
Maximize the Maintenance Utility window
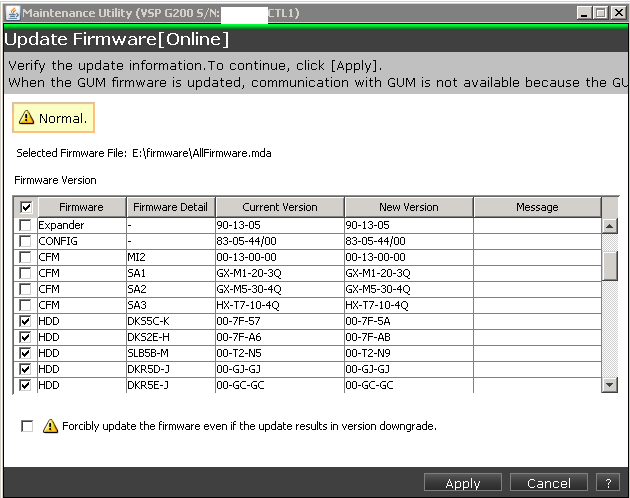pyautogui.click(x=601, y=13)
